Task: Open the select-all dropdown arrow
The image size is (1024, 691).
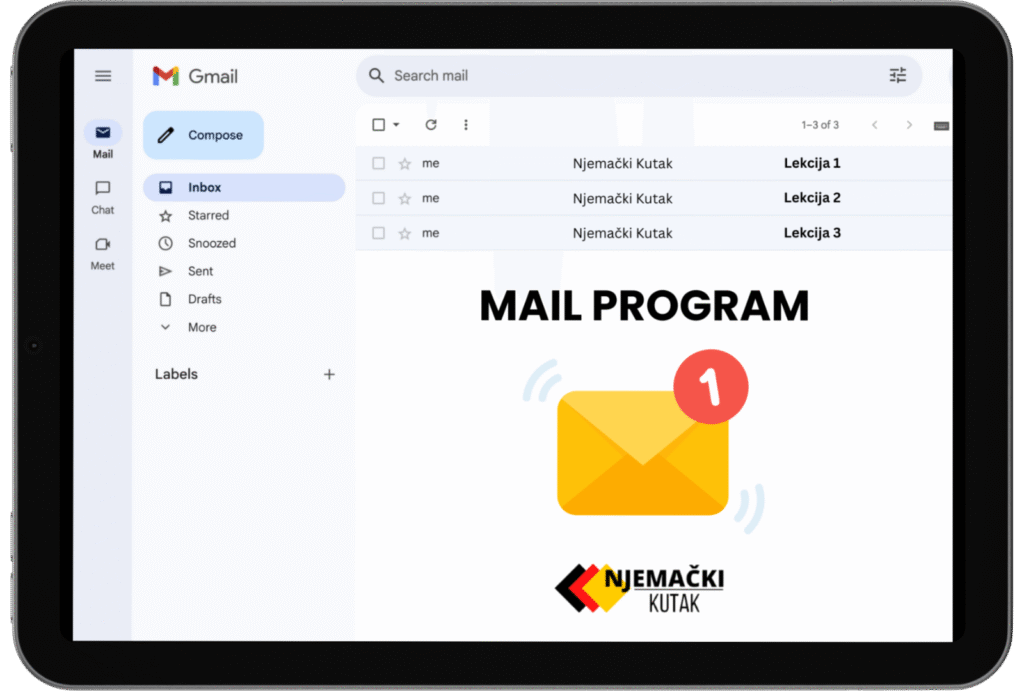Action: pyautogui.click(x=396, y=125)
